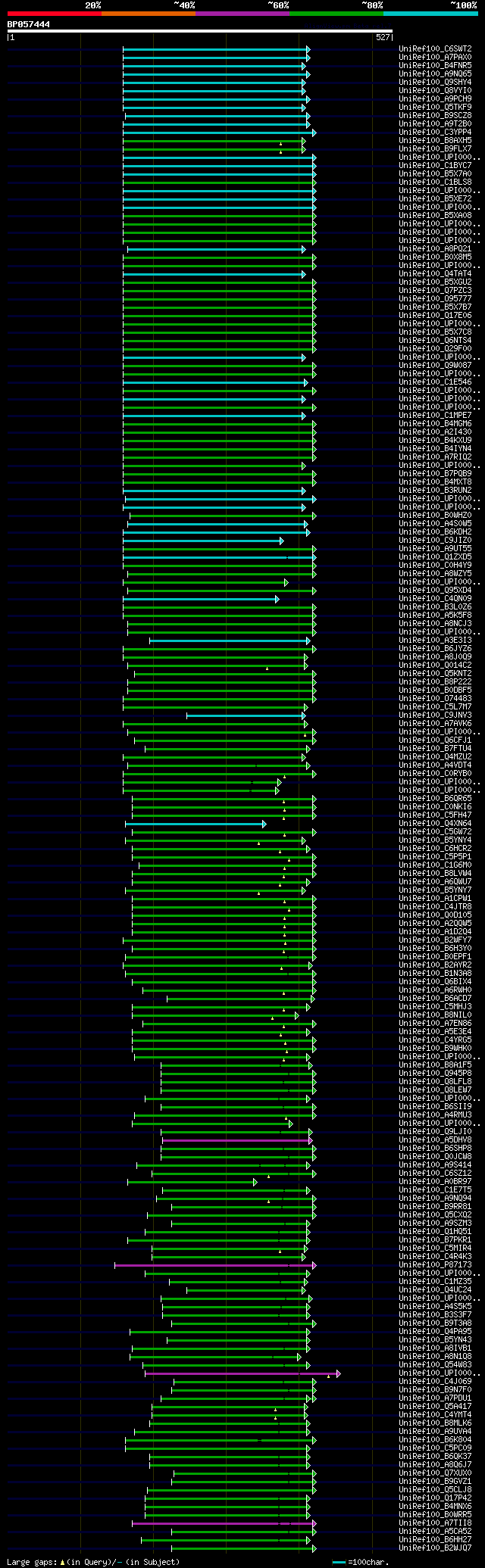Image resolution: width=485 pixels, height=1568 pixels.
Task: Select the UniRef100_A1CPW1 entry
Action: [x=435, y=899]
